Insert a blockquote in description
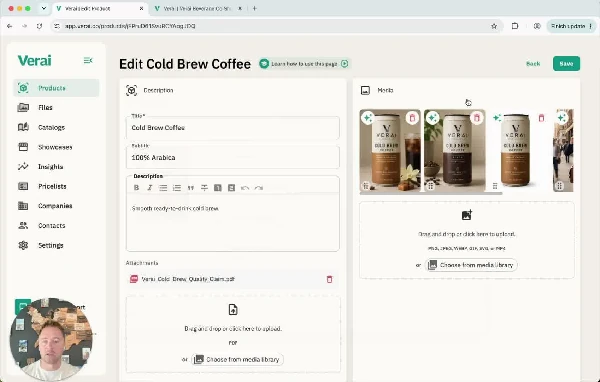The height and width of the screenshot is (382, 600). coord(191,188)
